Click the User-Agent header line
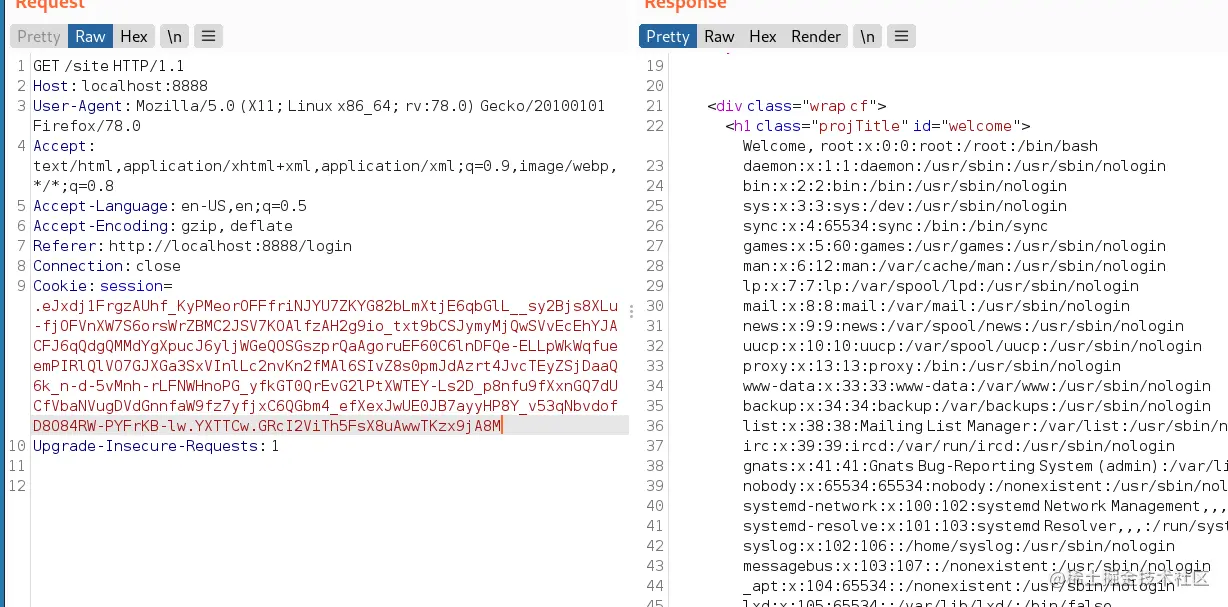Viewport: 1228px width, 607px height. (319, 106)
